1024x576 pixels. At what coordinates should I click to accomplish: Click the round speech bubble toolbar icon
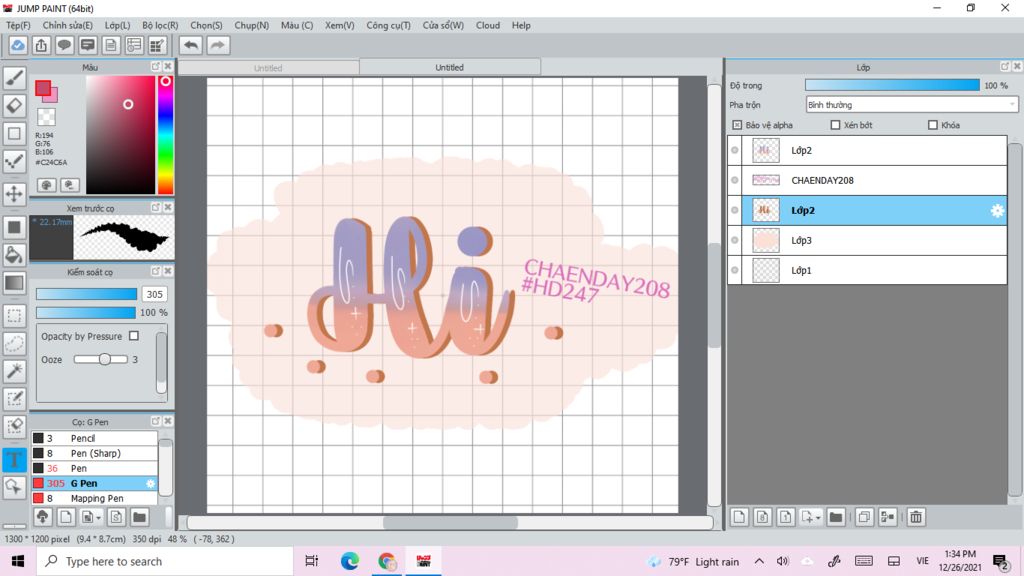pos(64,45)
